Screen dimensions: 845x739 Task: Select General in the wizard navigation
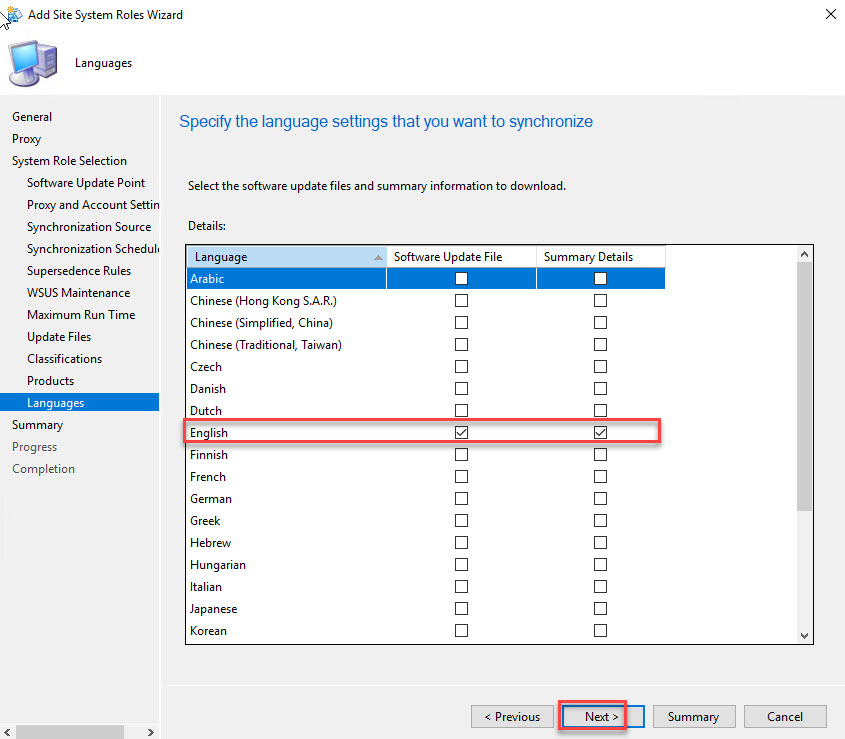[32, 117]
